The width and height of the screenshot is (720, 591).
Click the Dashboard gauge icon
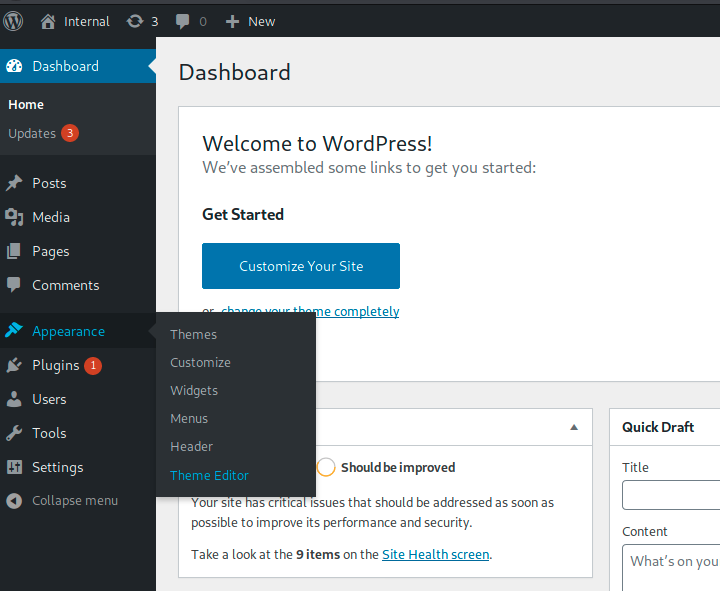tap(14, 66)
